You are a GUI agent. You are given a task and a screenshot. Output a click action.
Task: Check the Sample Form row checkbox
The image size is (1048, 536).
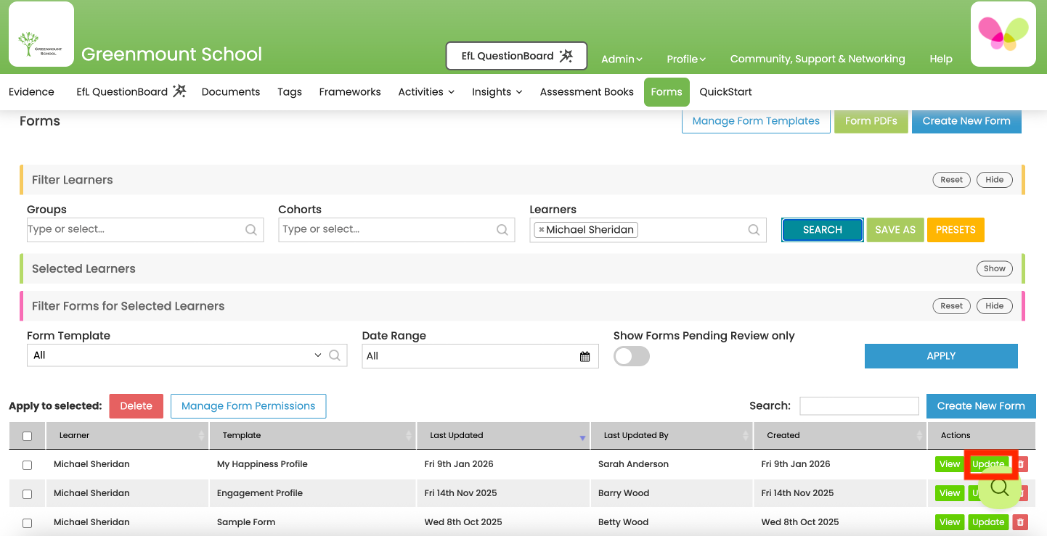coord(27,523)
